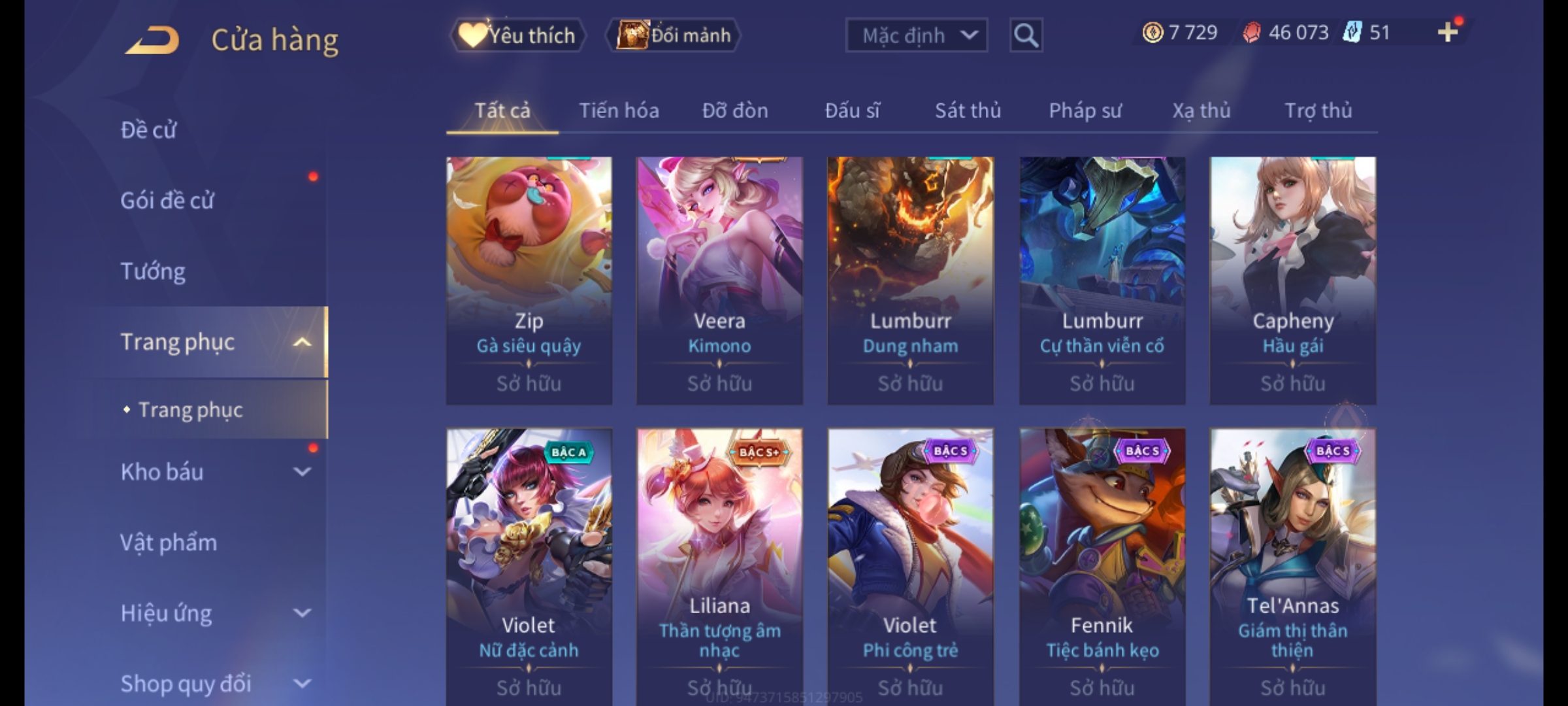Open the search magnifier icon
Viewport: 1568px width, 706px height.
click(x=1026, y=35)
